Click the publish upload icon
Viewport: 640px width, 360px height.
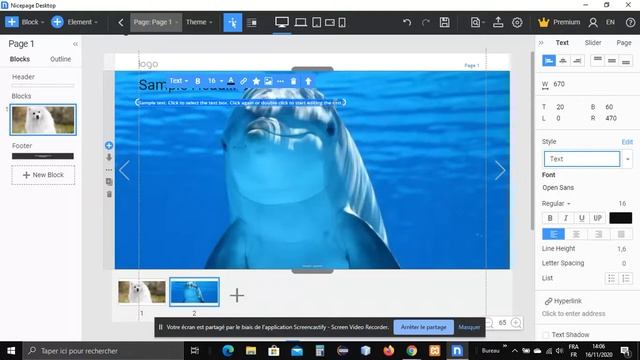498,22
